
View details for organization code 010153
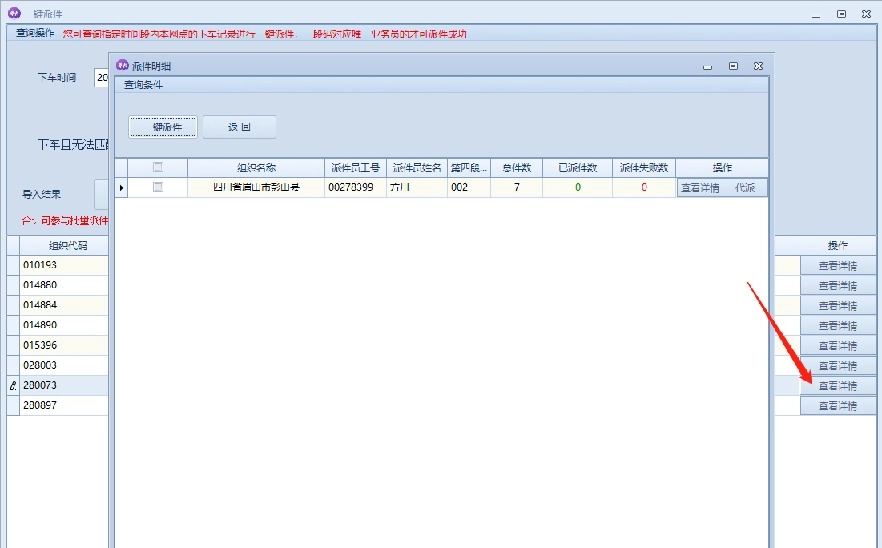(837, 265)
